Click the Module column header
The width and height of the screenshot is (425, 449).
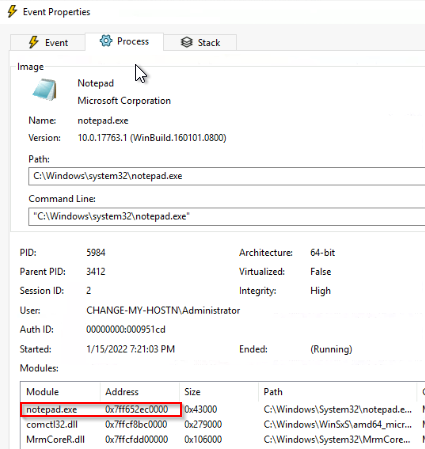click(60, 392)
